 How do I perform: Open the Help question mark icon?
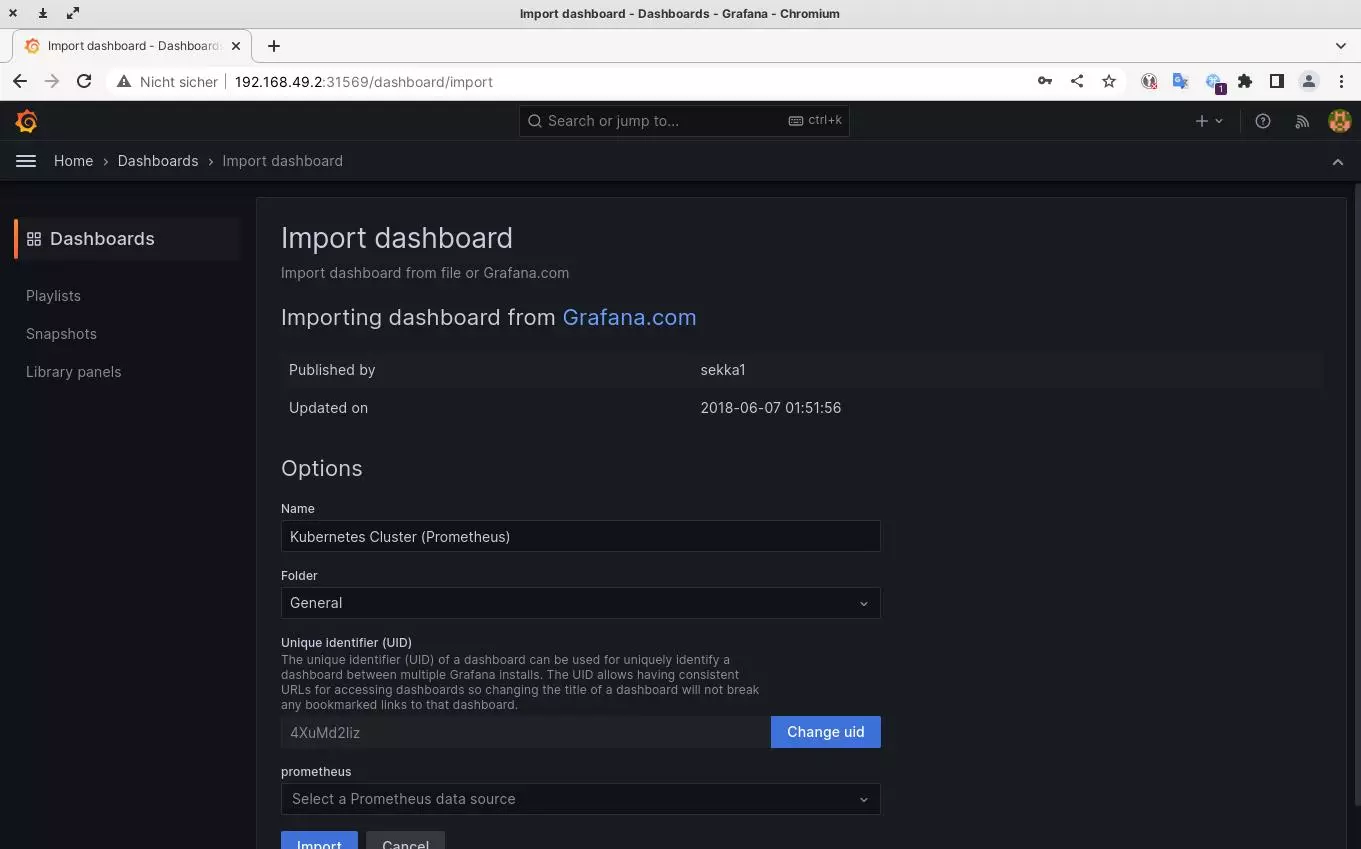point(1263,121)
